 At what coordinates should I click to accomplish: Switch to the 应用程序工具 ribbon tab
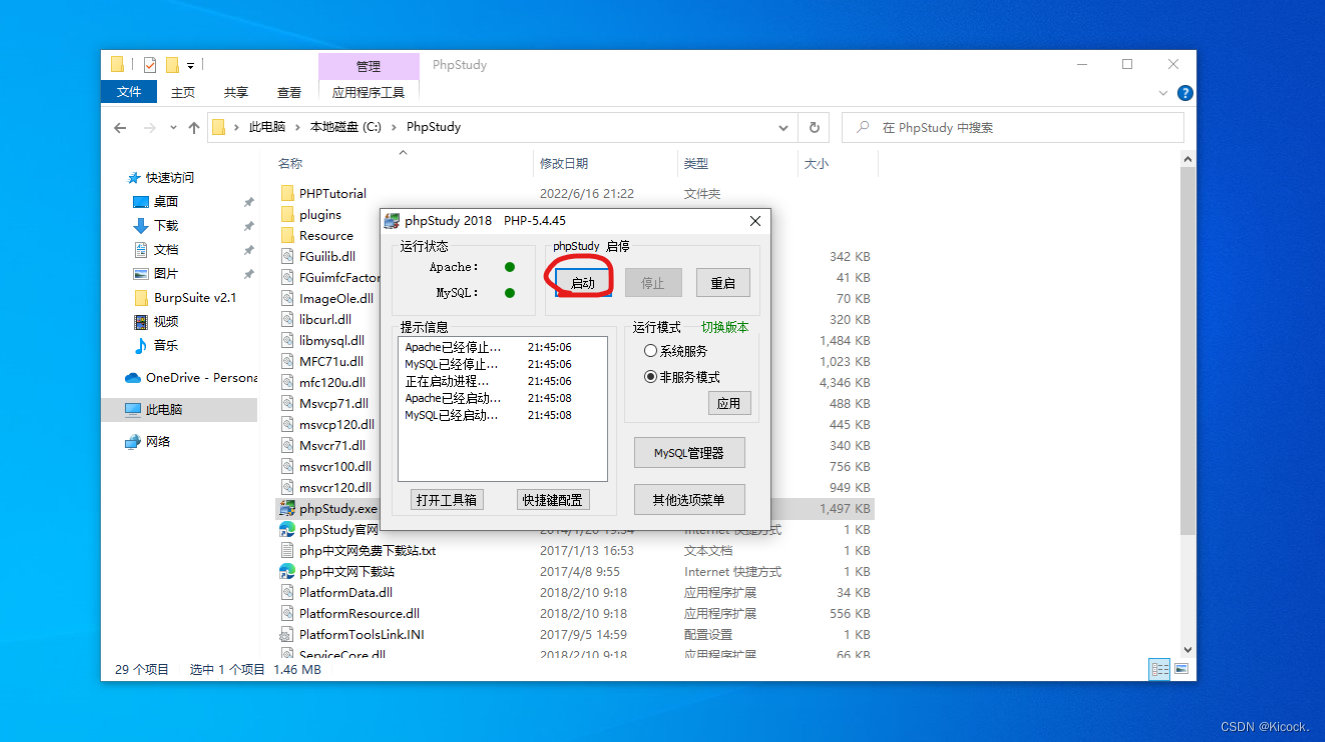click(x=368, y=92)
